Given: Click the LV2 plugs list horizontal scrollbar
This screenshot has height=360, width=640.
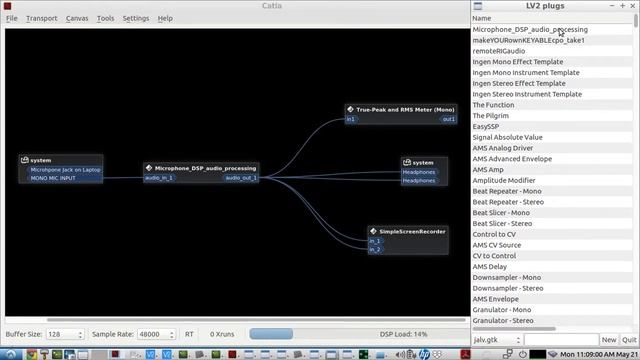Looking at the screenshot, I should click(x=514, y=329).
